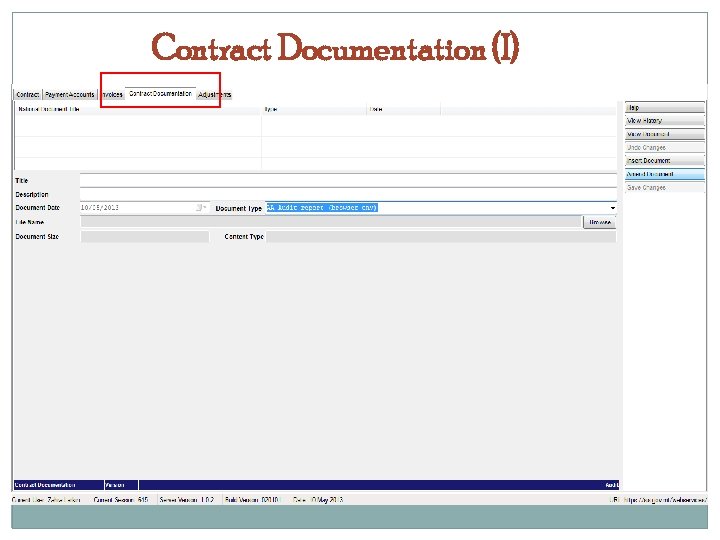Sort by the Type column header
Image resolution: width=720 pixels, height=540 pixels.
[314, 109]
